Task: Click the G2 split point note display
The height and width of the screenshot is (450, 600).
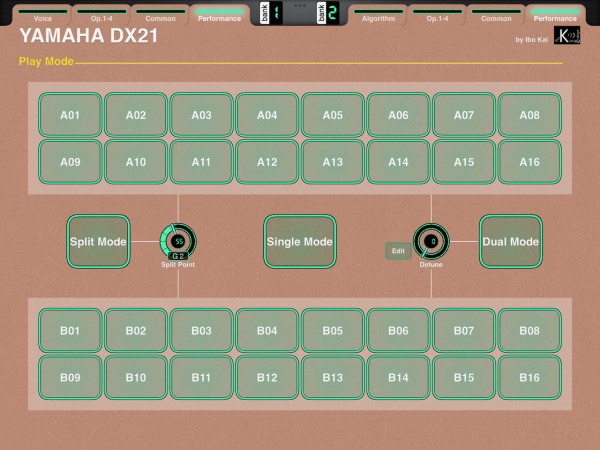Action: tap(178, 256)
